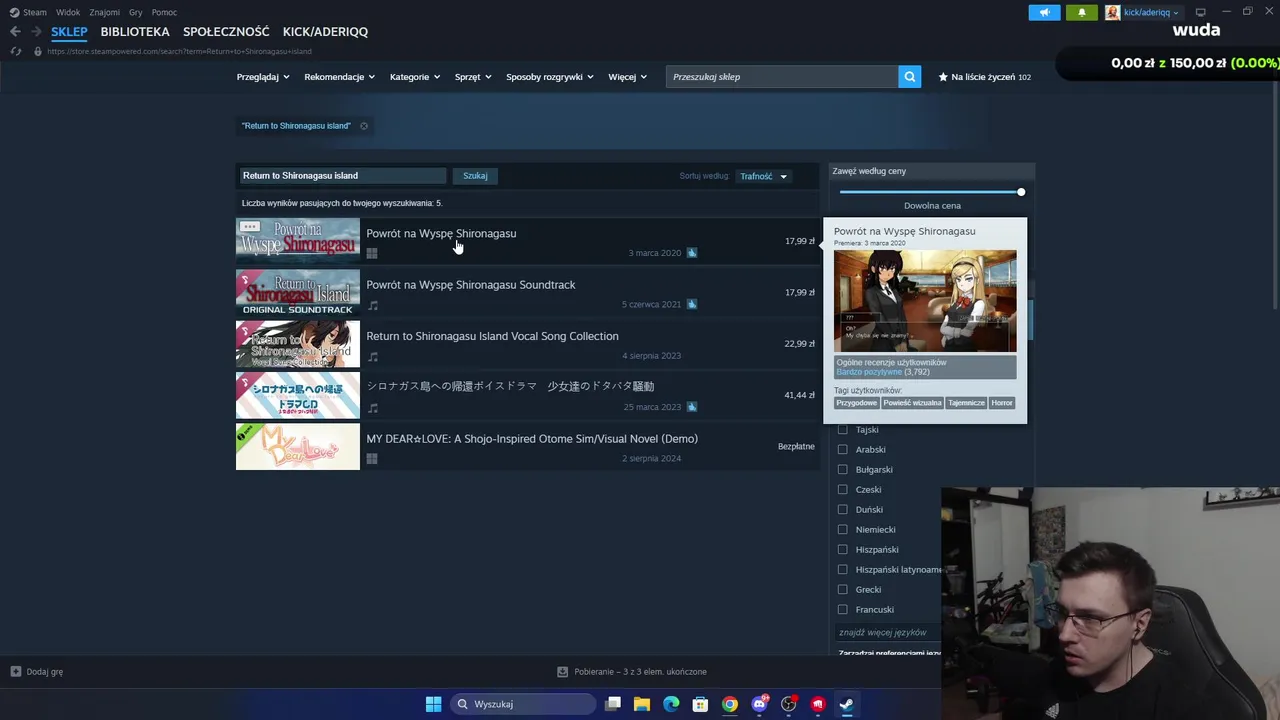This screenshot has width=1280, height=720.
Task: Tick the Francuski language checkbox
Action: [x=842, y=610]
